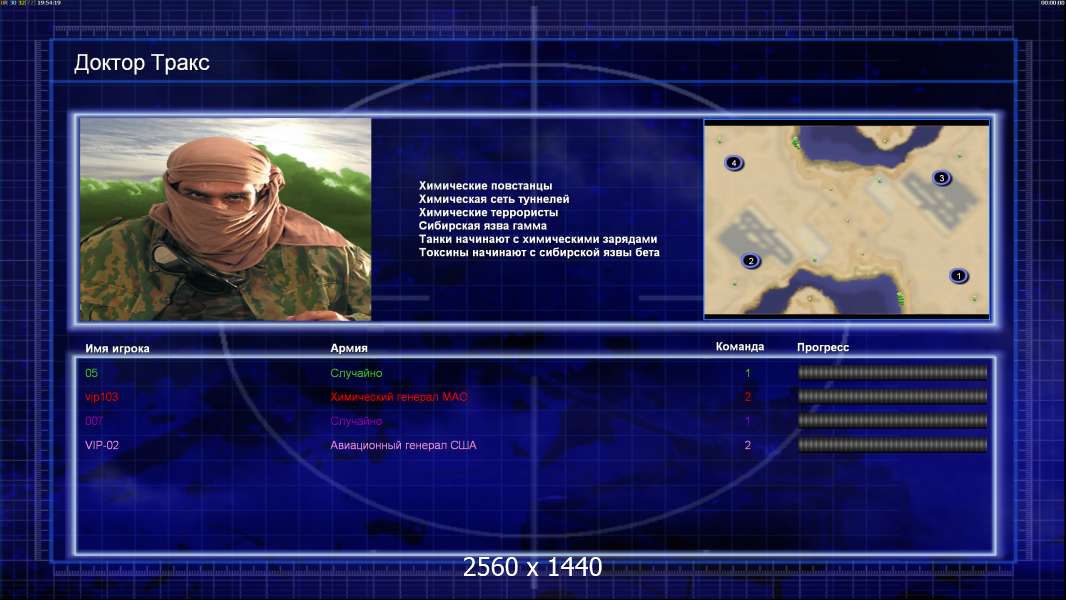Click start position marker 1 on minimap
Screen dimensions: 1066x600
pos(959,276)
